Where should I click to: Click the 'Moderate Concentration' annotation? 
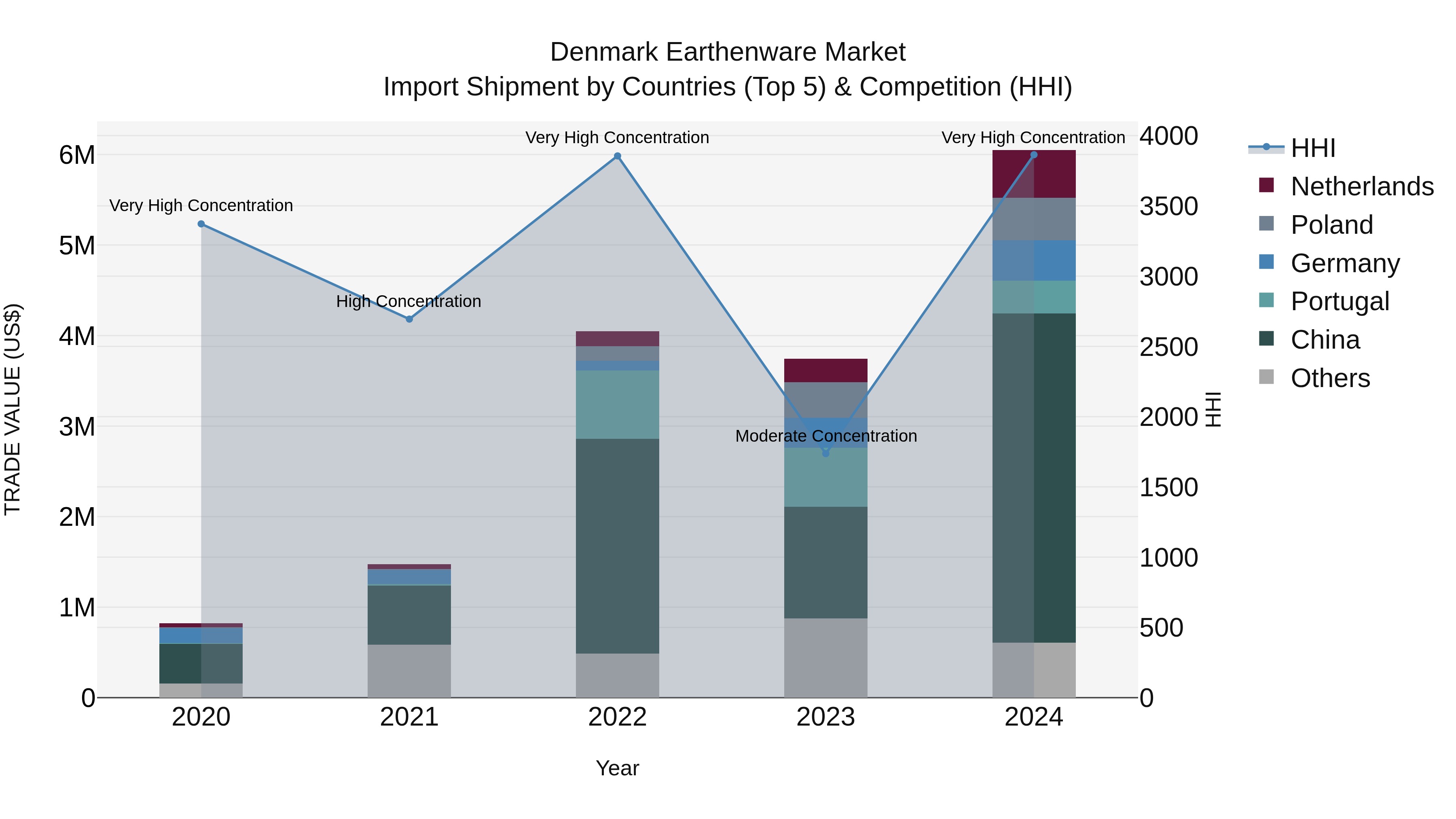826,436
